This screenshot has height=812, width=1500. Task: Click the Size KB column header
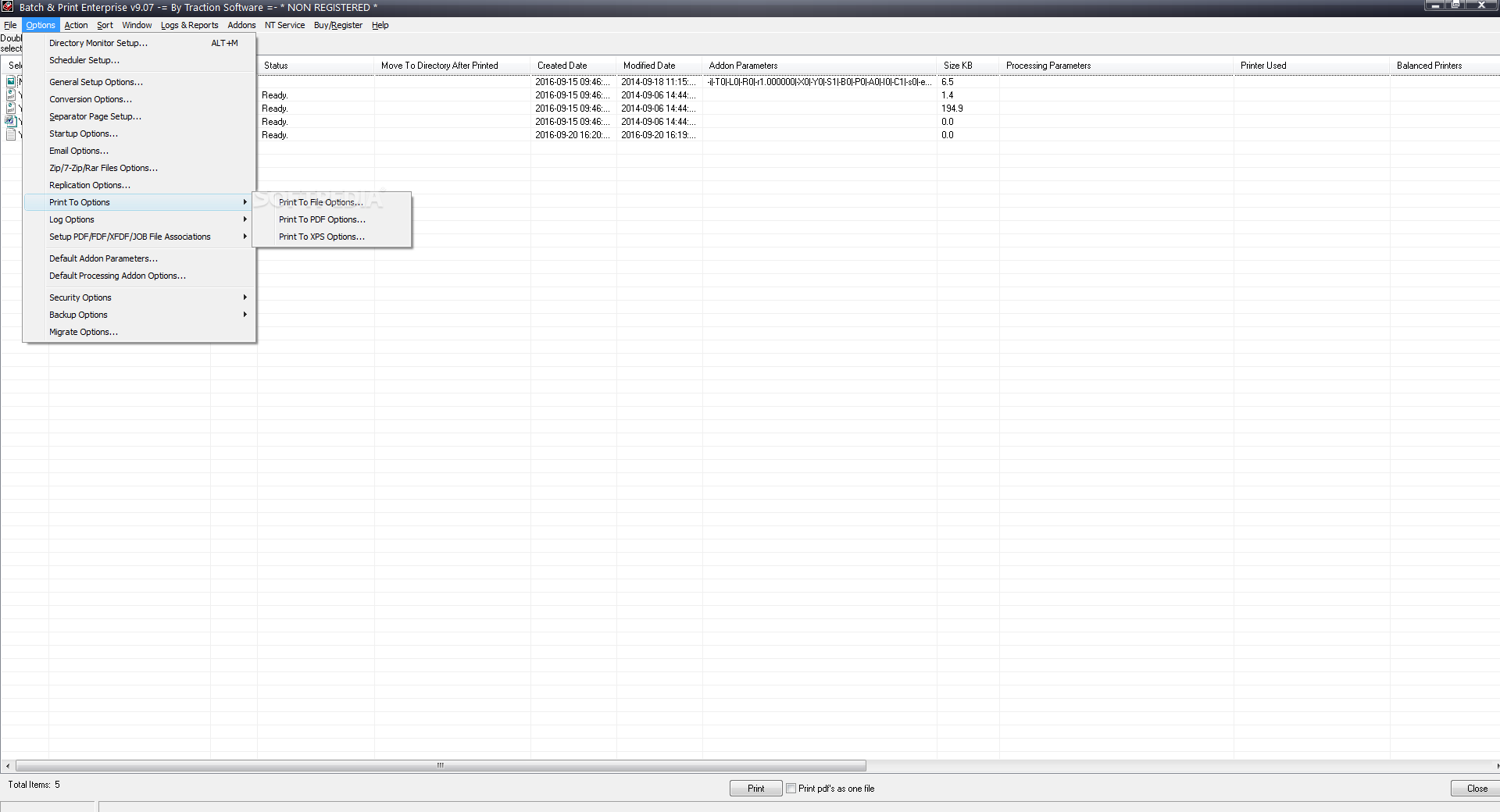968,66
